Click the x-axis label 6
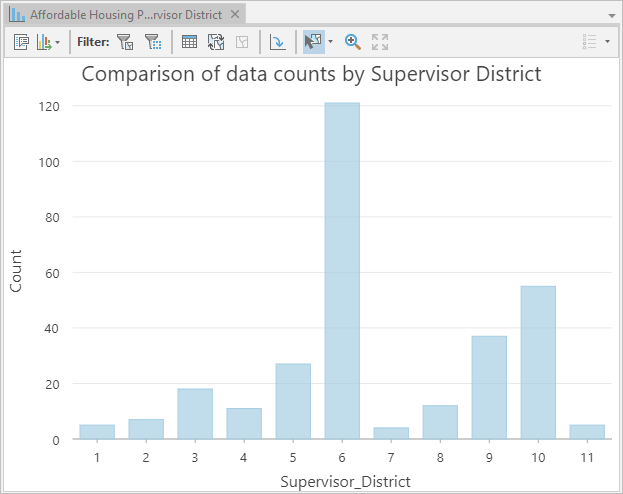623x494 pixels. click(x=342, y=458)
